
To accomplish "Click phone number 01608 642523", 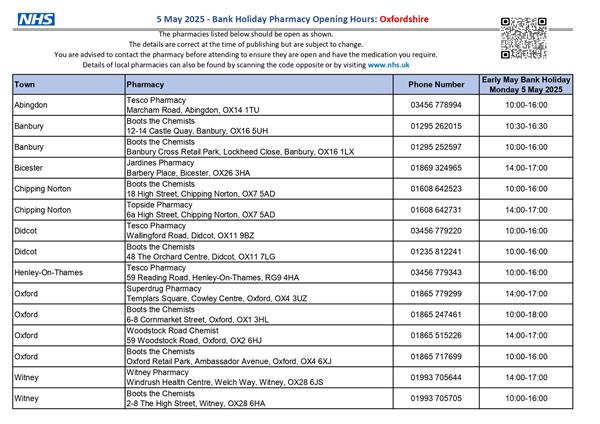I will (x=436, y=189).
